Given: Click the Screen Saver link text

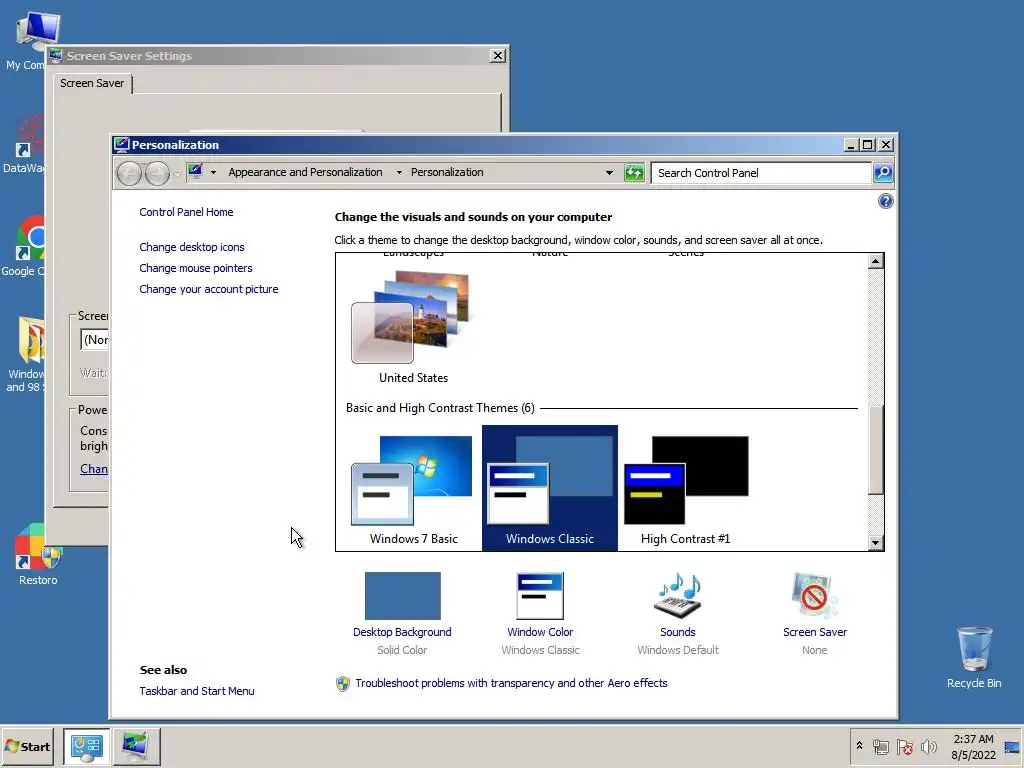Looking at the screenshot, I should point(815,632).
